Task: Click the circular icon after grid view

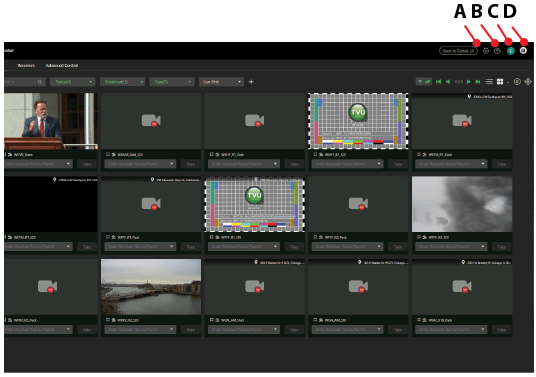Action: [517, 82]
